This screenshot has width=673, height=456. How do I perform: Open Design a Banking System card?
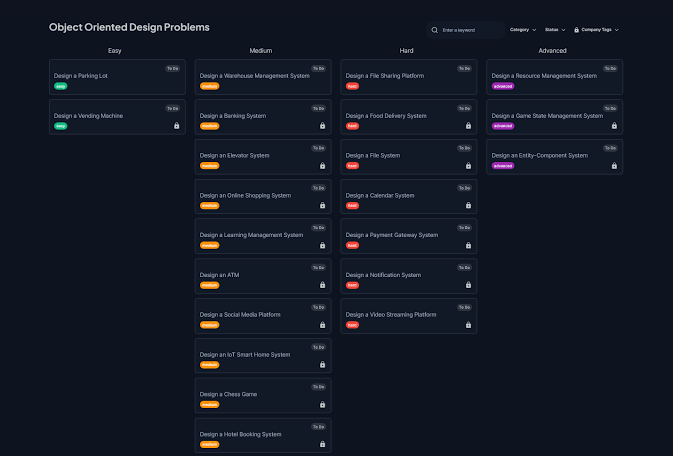coord(263,117)
